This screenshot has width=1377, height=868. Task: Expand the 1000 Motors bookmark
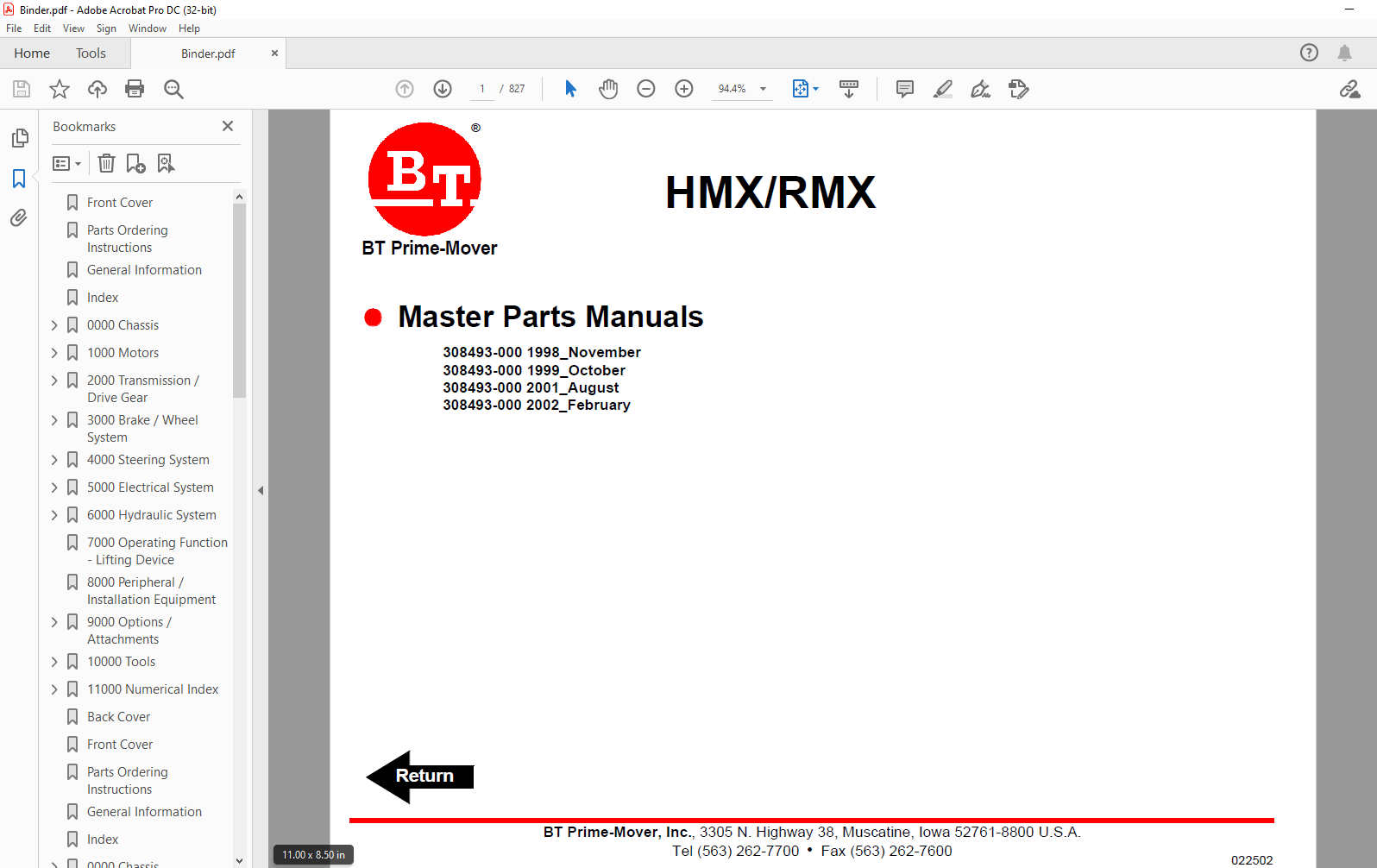pyautogui.click(x=54, y=353)
